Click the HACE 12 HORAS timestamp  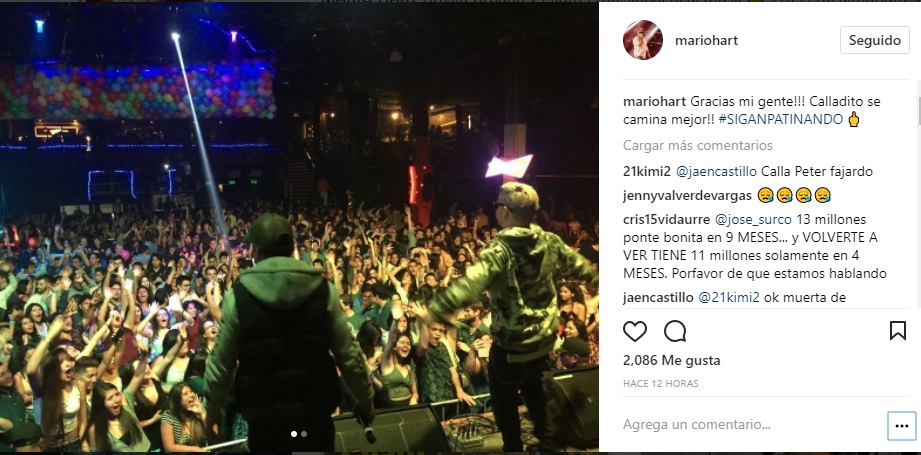click(x=661, y=383)
